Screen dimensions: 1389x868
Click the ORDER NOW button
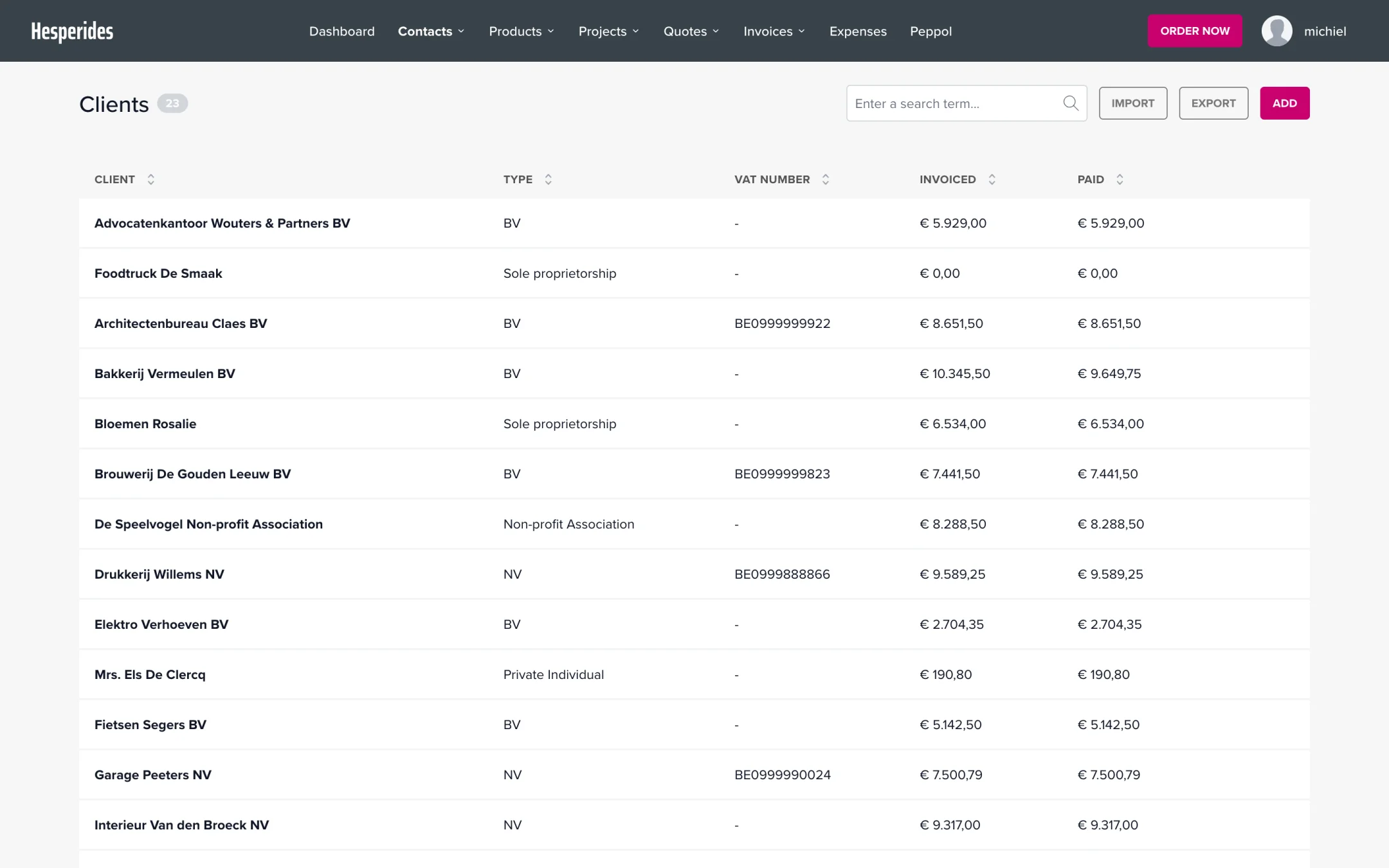click(1195, 31)
